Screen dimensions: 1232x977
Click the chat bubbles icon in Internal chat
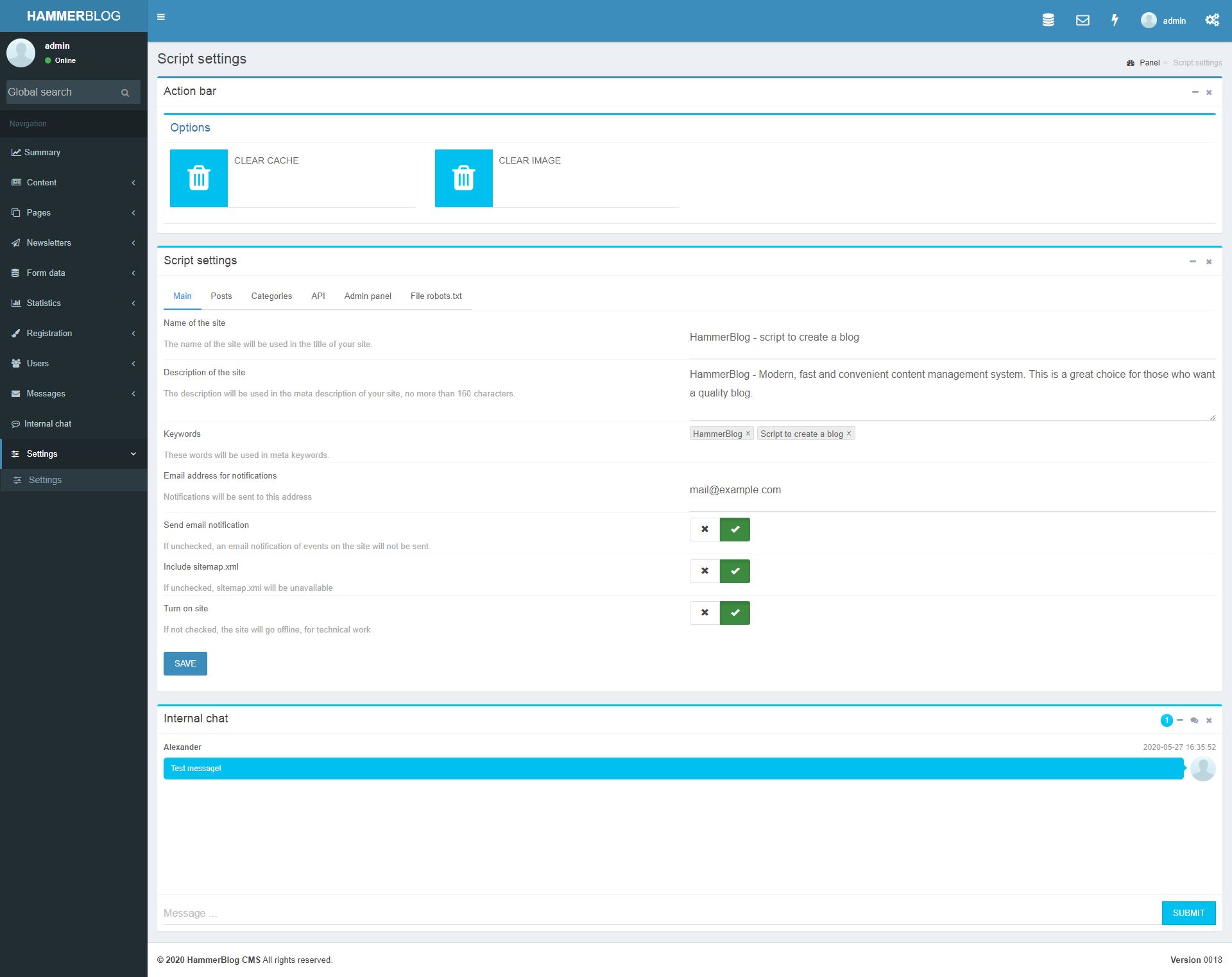pos(1194,720)
